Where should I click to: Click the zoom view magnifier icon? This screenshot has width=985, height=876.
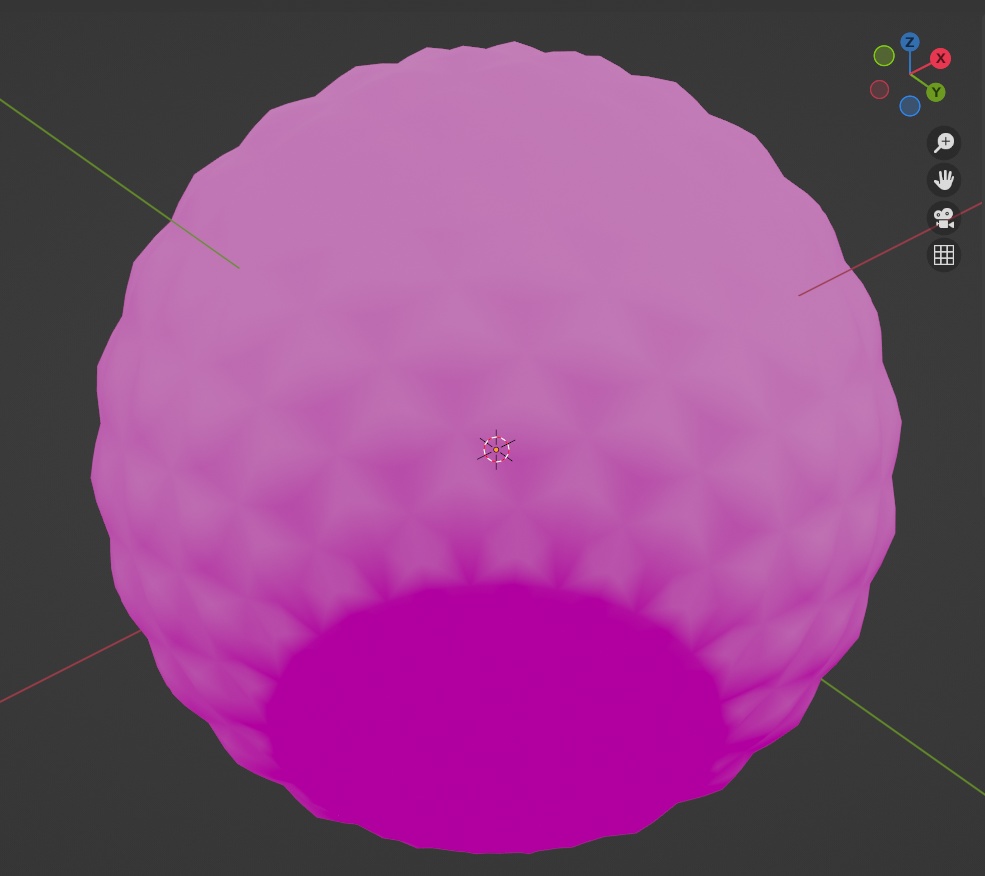[944, 143]
